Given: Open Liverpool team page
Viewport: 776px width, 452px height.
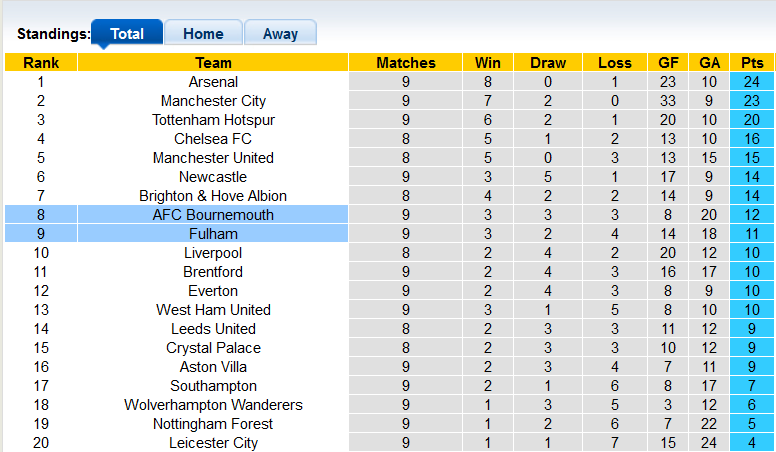Looking at the screenshot, I should pos(213,253).
